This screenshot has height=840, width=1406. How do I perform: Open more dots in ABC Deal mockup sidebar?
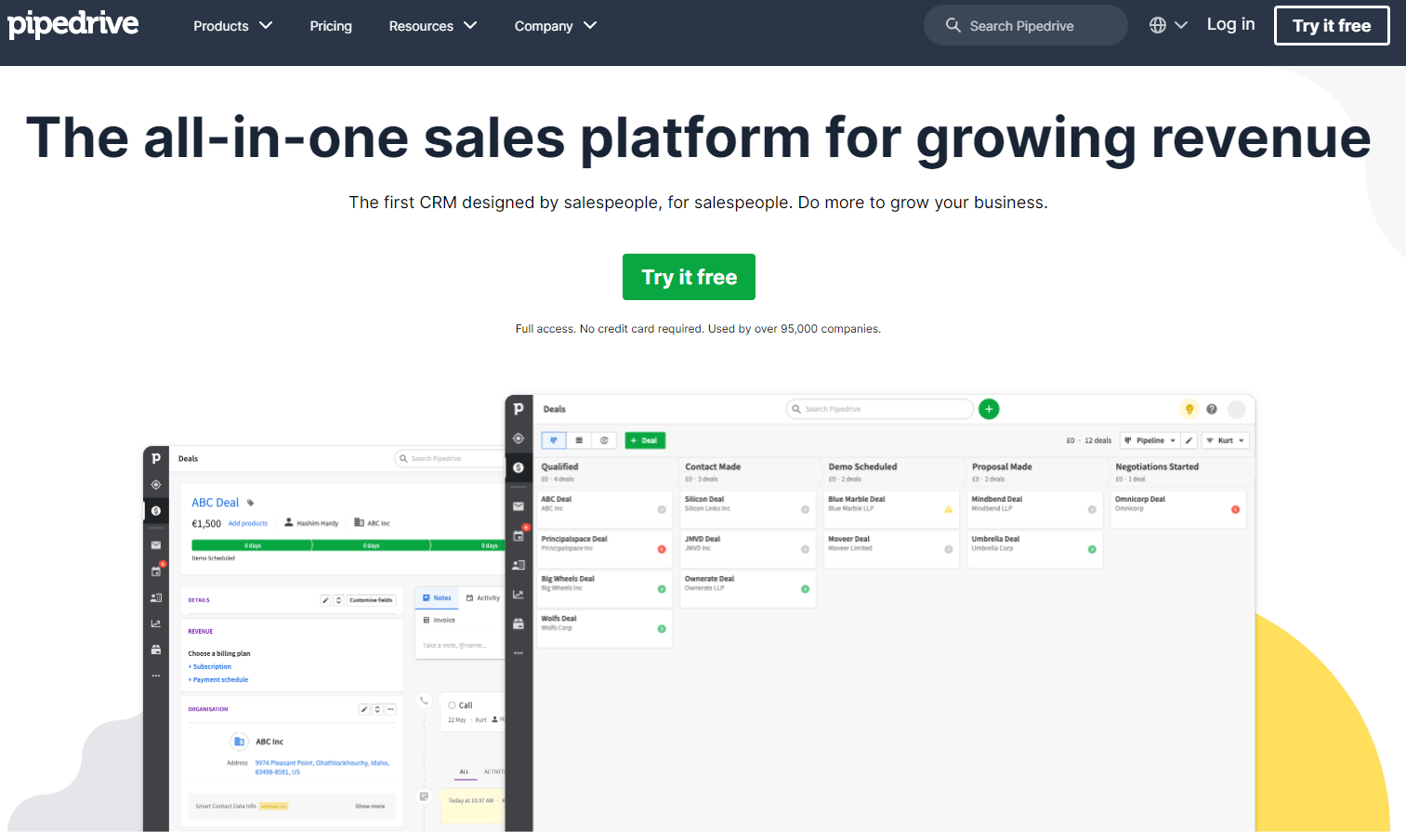coord(156,676)
